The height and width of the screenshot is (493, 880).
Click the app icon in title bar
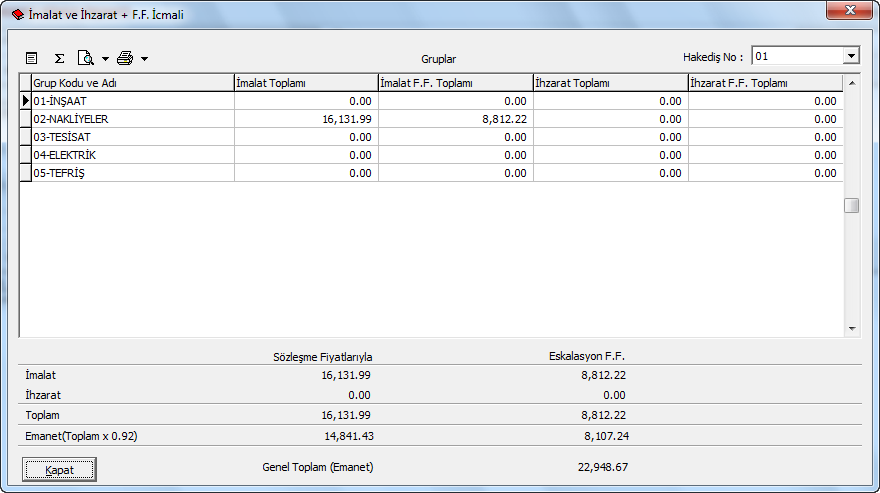pos(17,15)
